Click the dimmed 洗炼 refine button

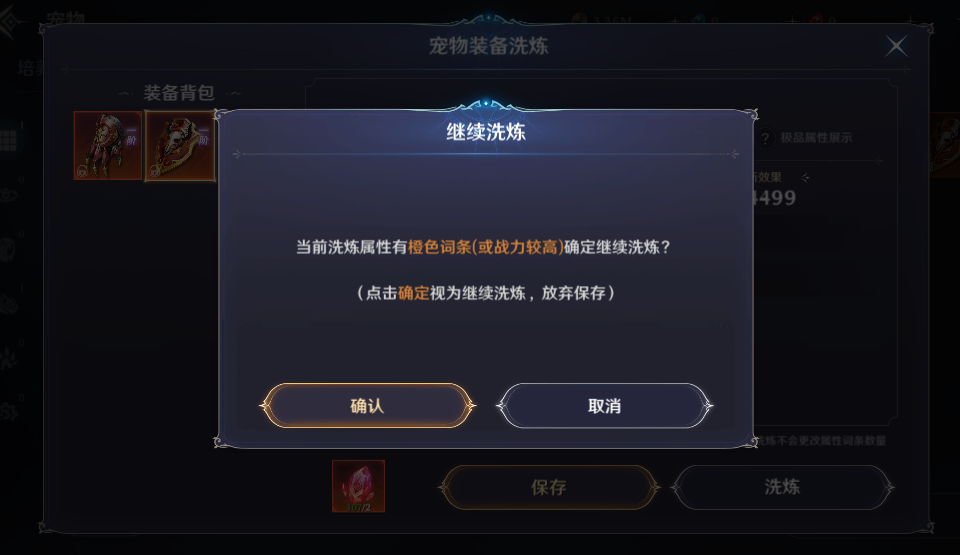pyautogui.click(x=782, y=488)
